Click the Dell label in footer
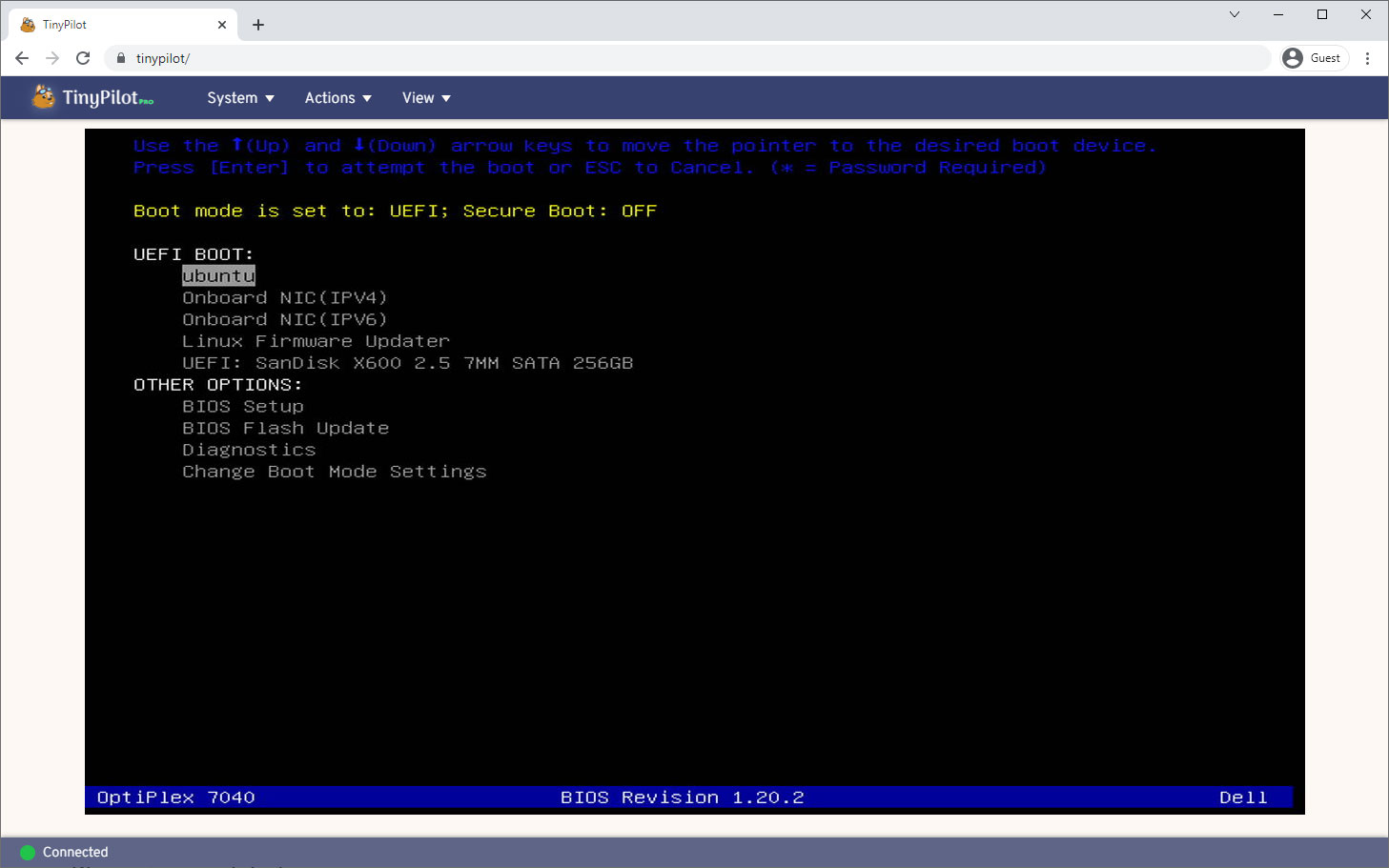Screen dimensions: 1389x868 1243,797
